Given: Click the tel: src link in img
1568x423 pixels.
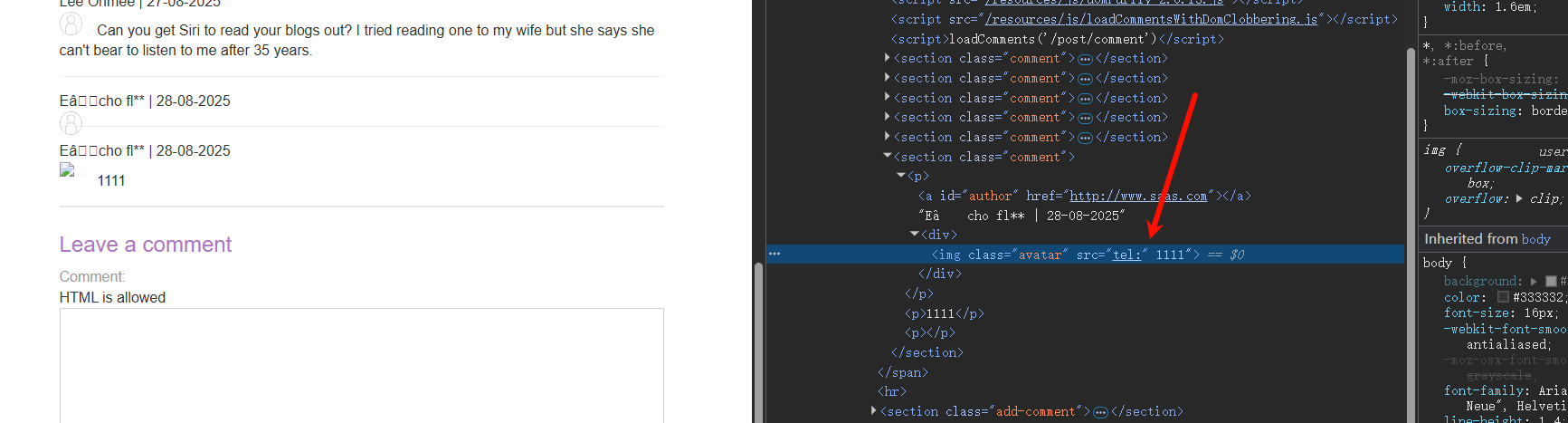Looking at the screenshot, I should point(1126,255).
